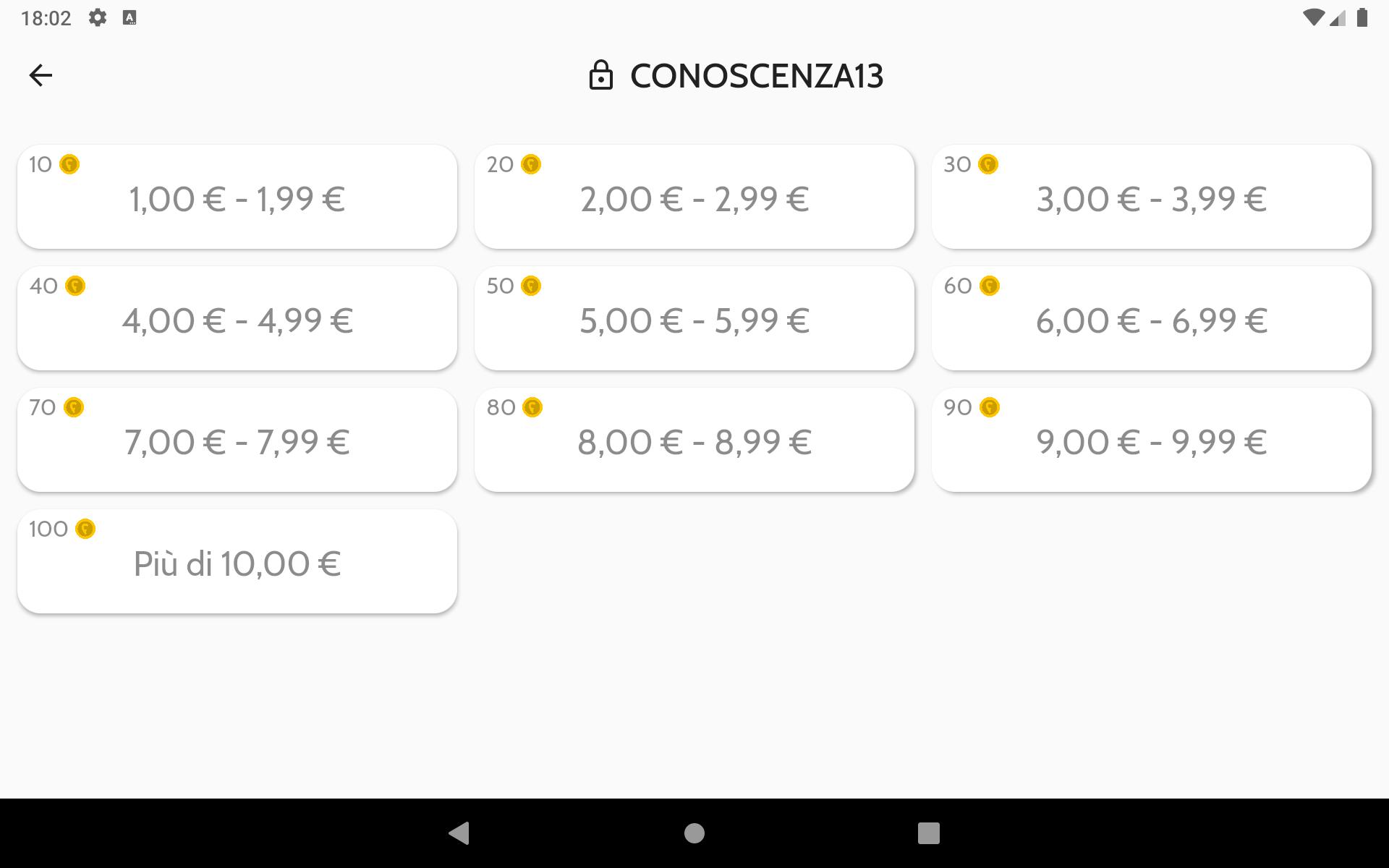The image size is (1389, 868).
Task: Click the coin icon next to 100
Action: click(85, 529)
